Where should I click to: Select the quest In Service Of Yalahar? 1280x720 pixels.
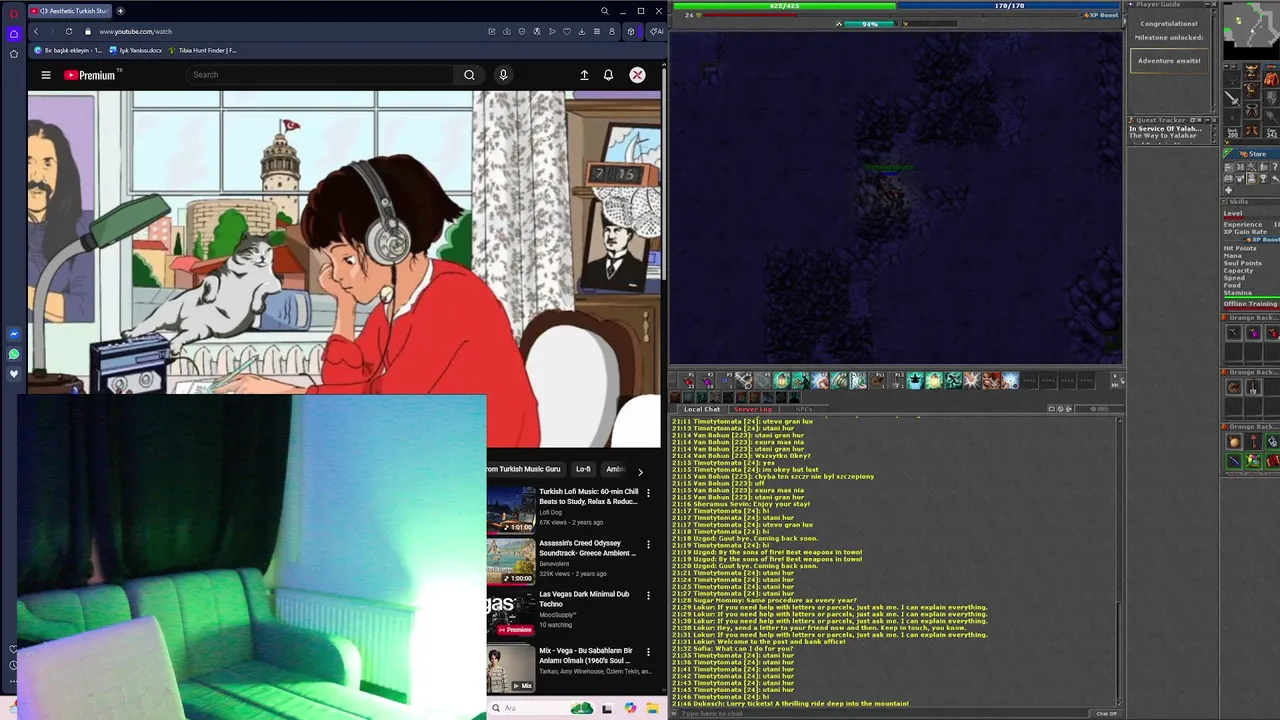1165,129
